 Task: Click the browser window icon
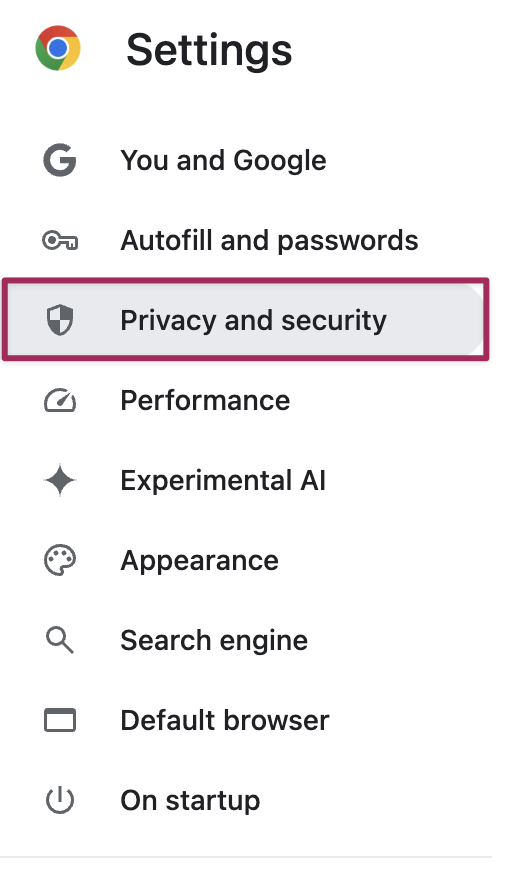coord(60,720)
